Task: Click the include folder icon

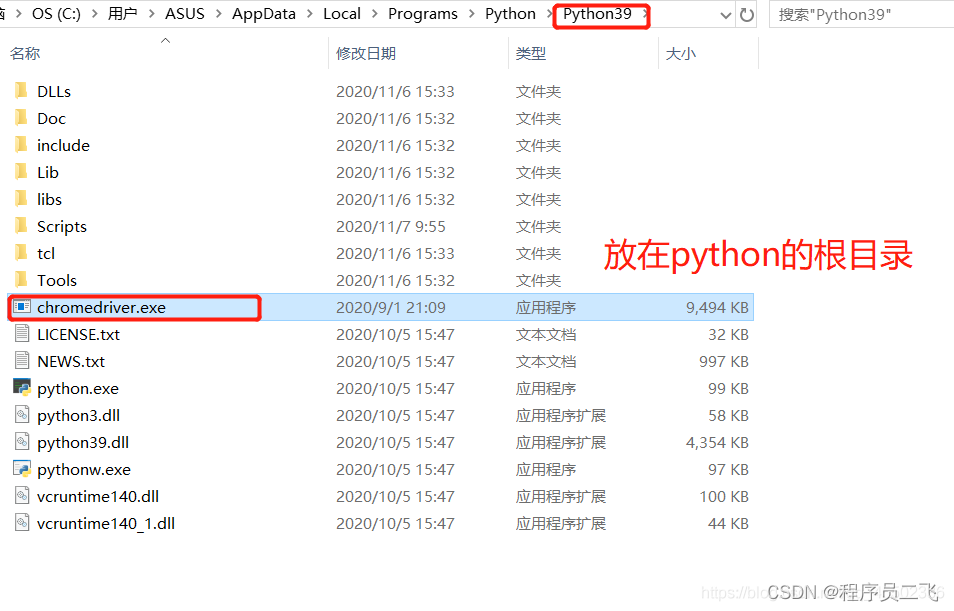Action: click(x=21, y=145)
